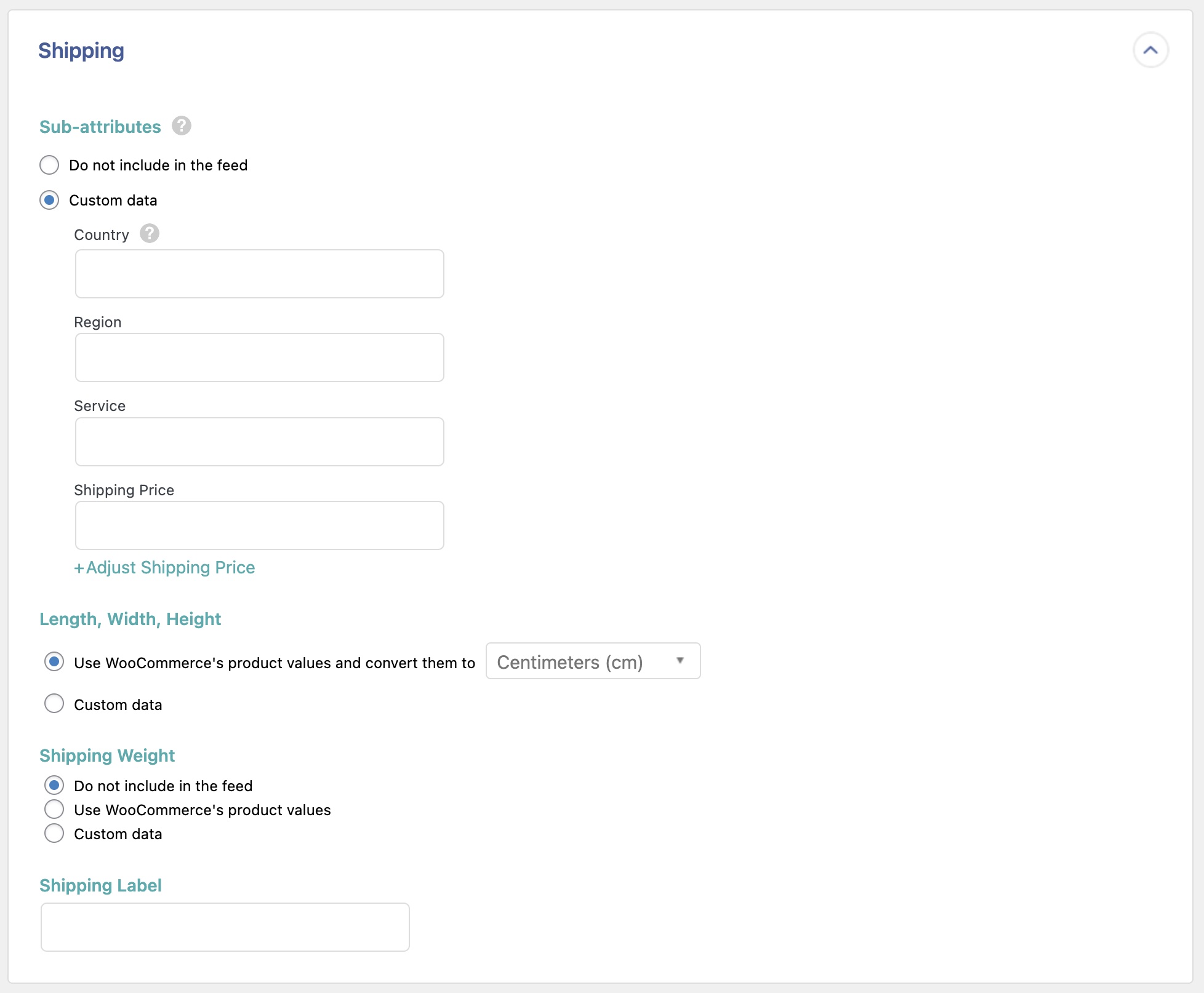
Task: Select Sub-attributes 'Custom data' radio
Action: [49, 200]
